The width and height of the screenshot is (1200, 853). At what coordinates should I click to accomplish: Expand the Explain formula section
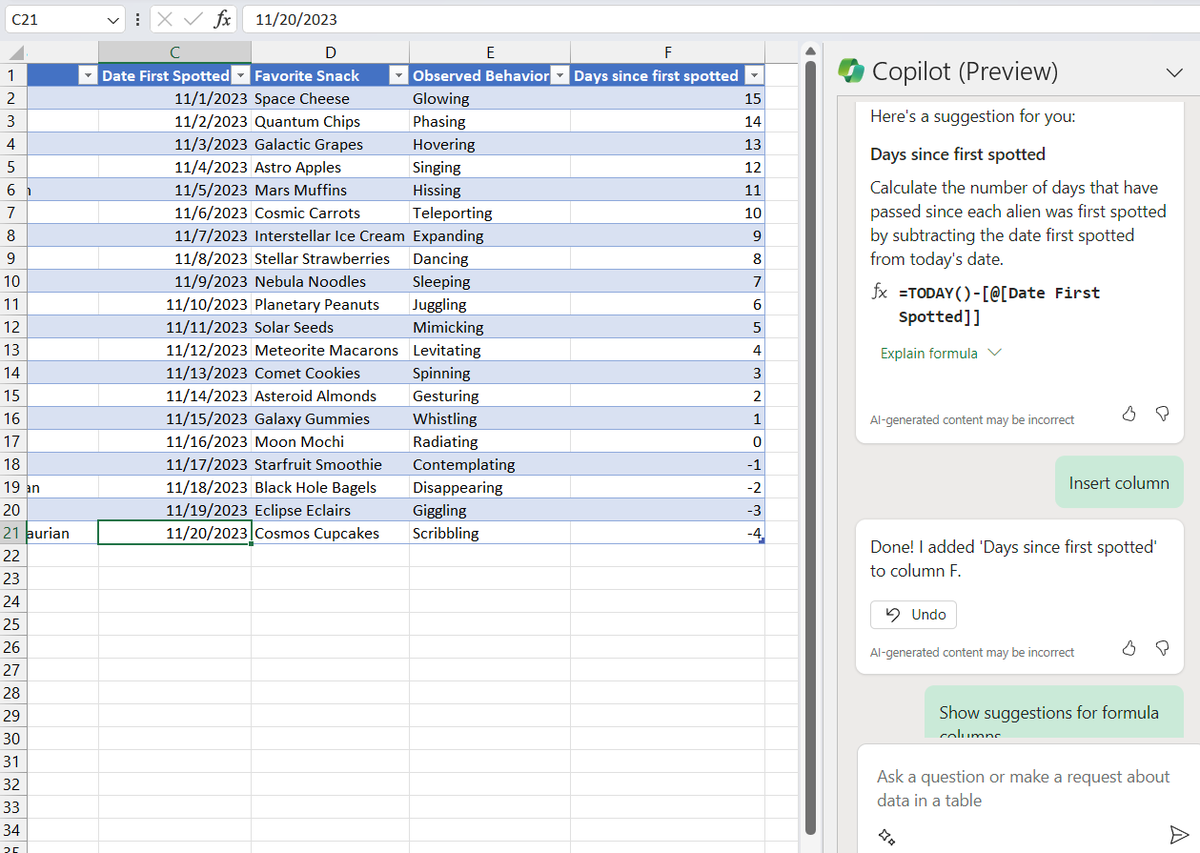point(940,353)
